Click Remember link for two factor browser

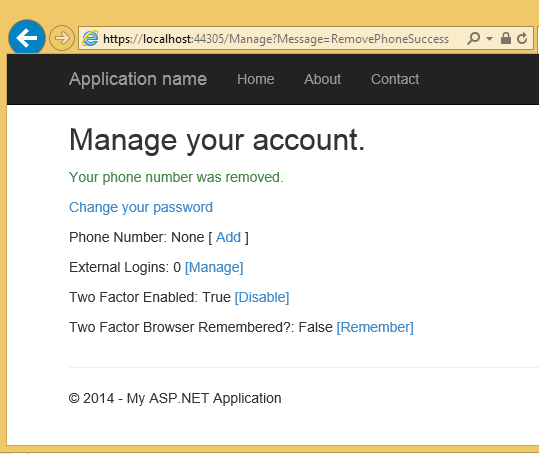(375, 327)
